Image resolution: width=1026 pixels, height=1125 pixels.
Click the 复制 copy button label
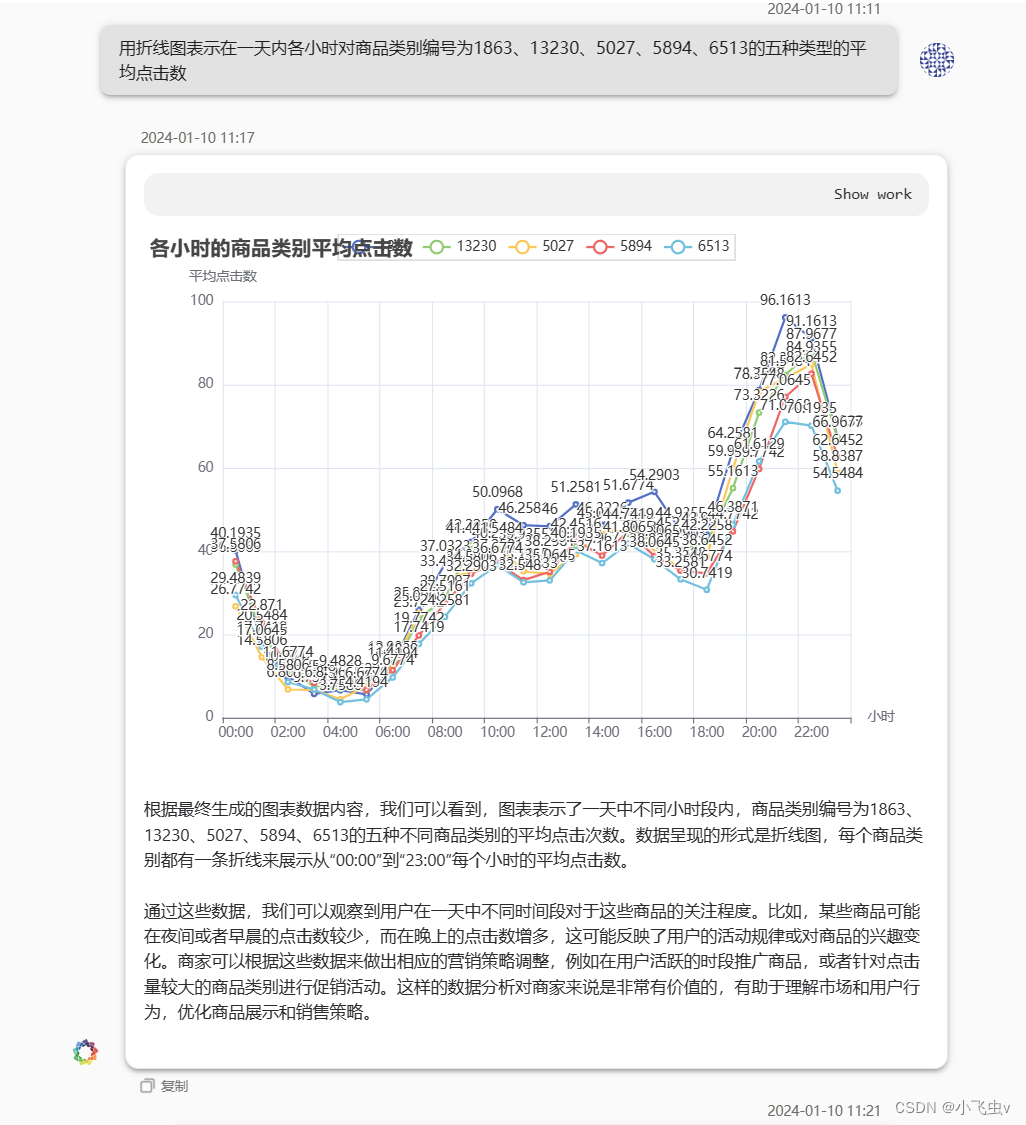point(174,1086)
